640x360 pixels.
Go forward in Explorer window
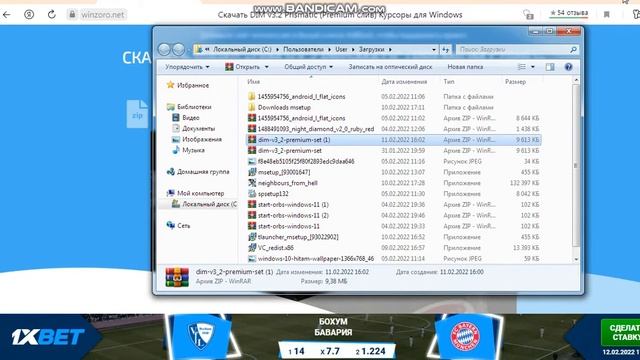[x=178, y=49]
